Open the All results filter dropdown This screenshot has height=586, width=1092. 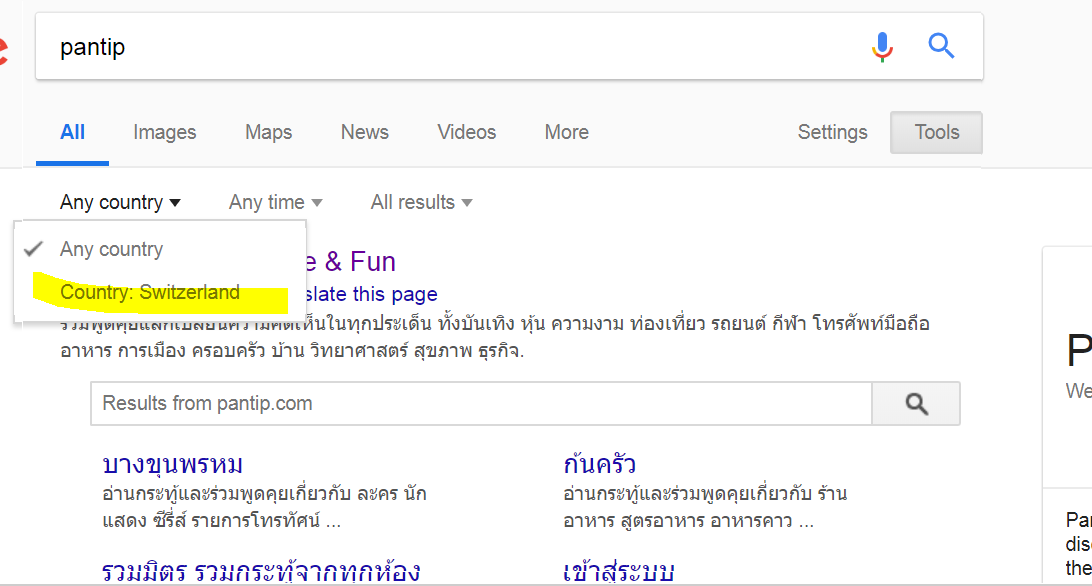420,202
